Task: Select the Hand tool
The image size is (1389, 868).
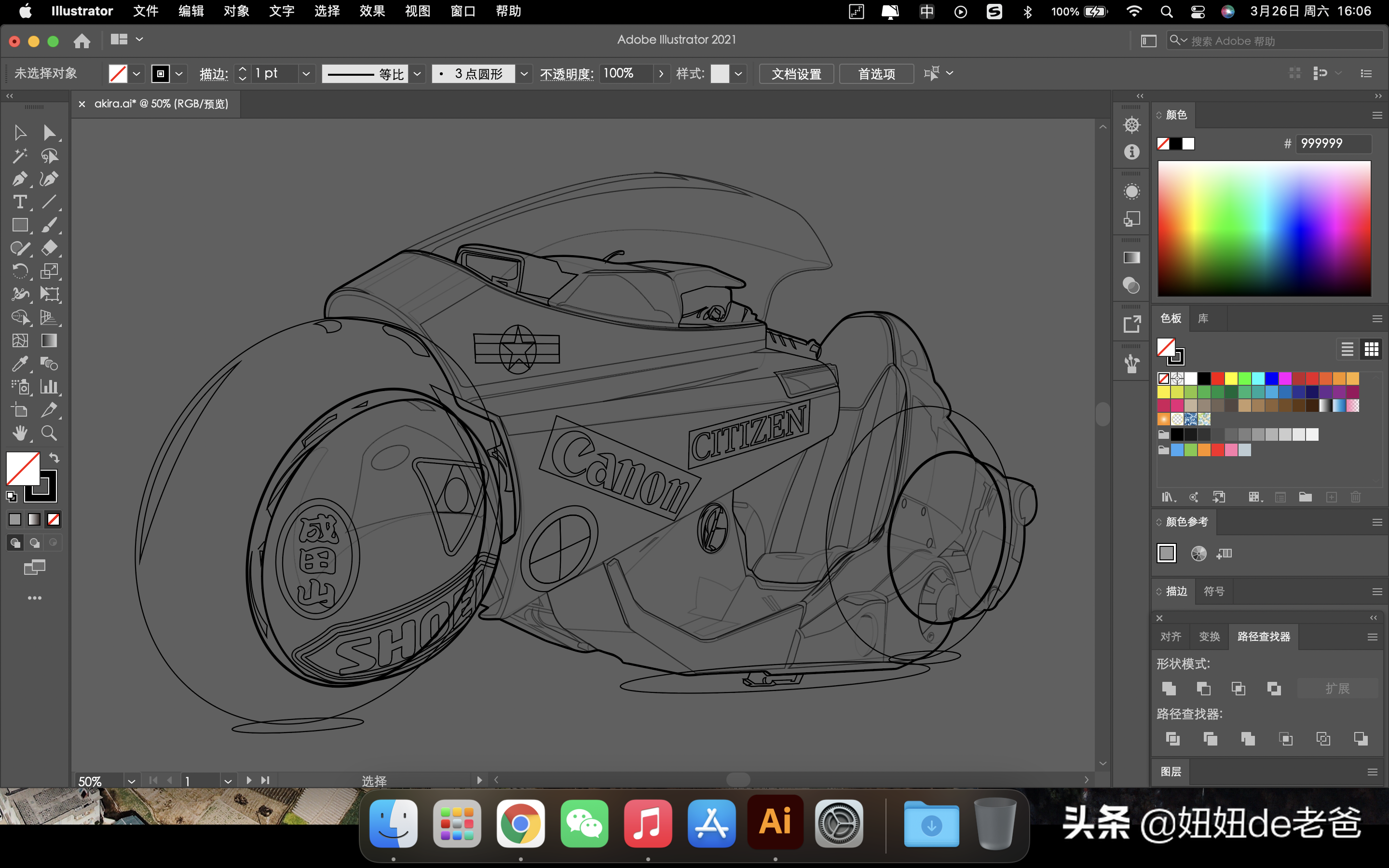Action: [20, 433]
